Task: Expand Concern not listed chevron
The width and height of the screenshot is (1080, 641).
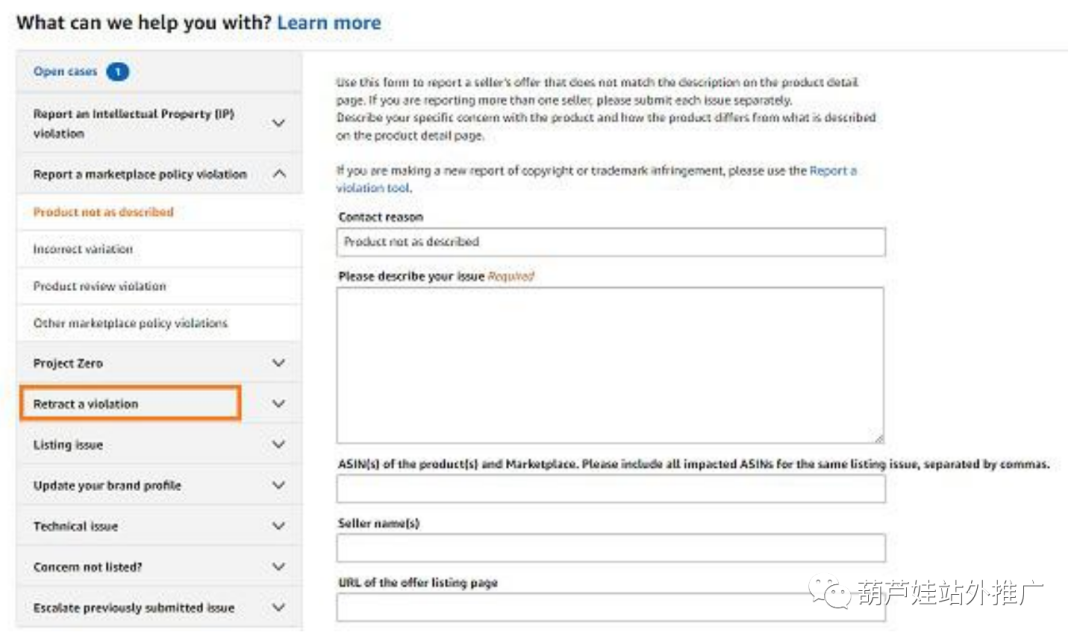Action: [279, 567]
